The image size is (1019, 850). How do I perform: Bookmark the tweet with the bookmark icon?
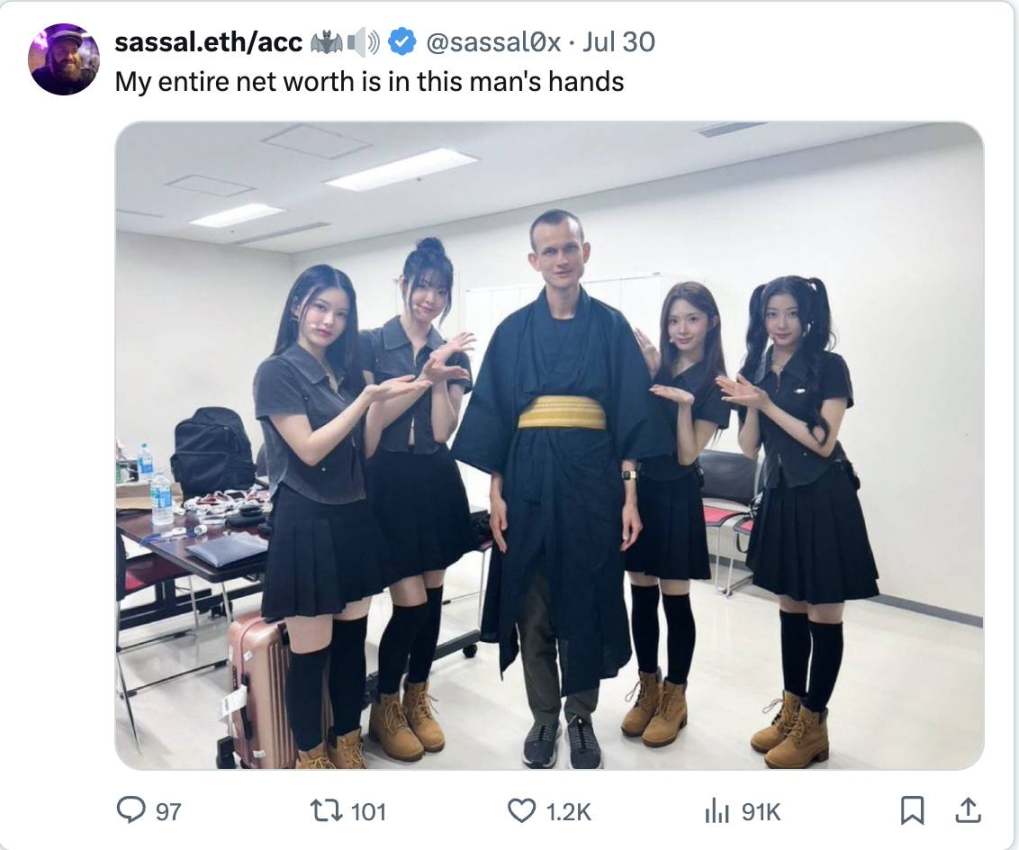click(x=912, y=811)
